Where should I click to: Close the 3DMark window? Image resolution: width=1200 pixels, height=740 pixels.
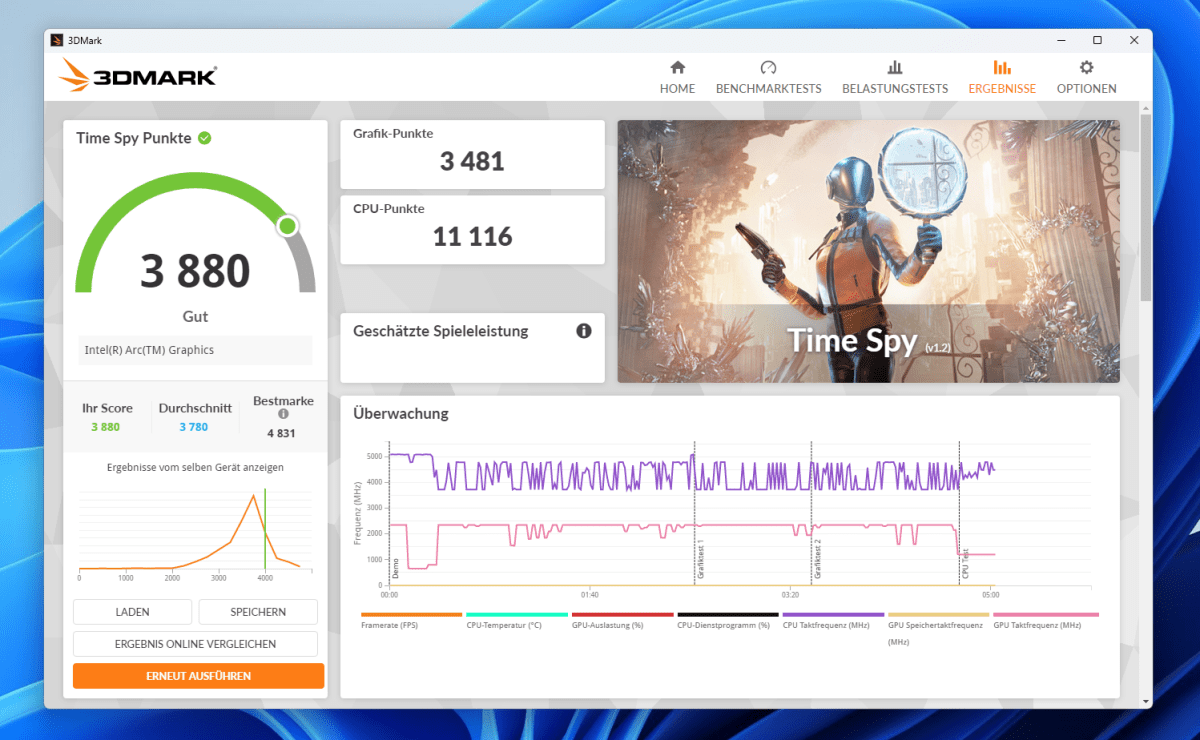coord(1134,40)
